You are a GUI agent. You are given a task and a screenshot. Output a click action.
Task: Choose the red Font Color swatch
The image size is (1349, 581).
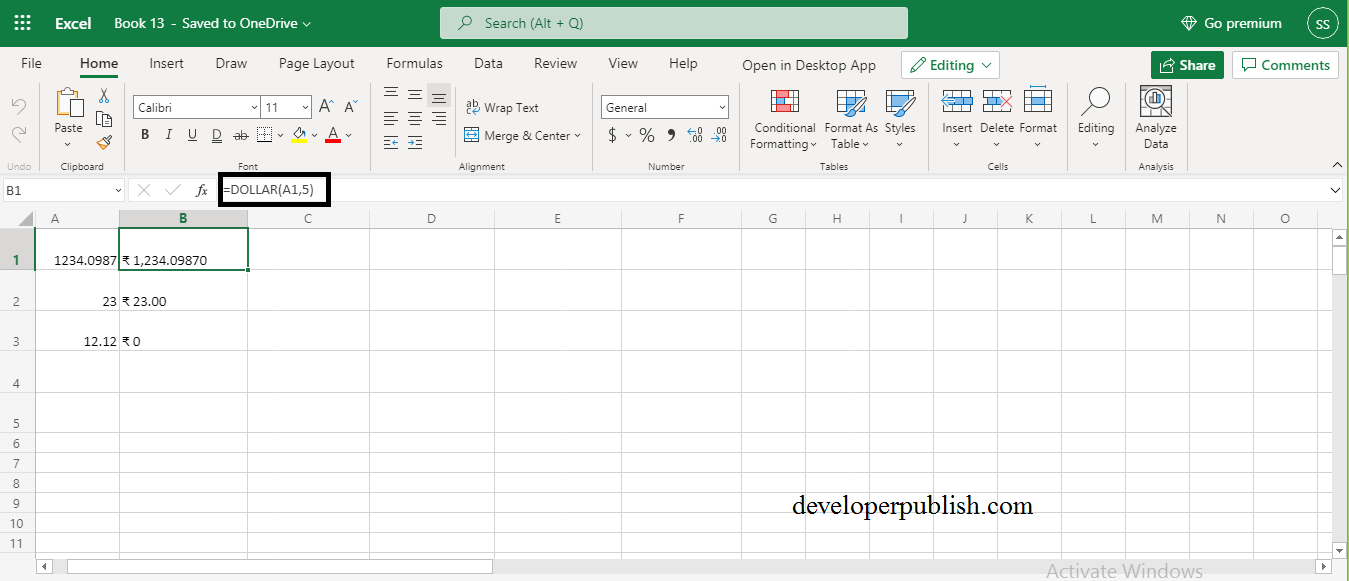[x=333, y=134]
